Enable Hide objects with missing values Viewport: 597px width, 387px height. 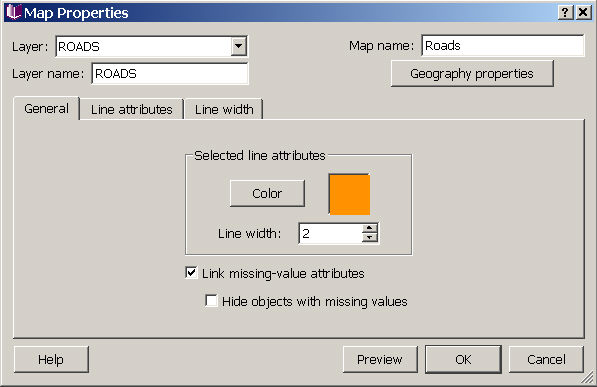pos(211,301)
